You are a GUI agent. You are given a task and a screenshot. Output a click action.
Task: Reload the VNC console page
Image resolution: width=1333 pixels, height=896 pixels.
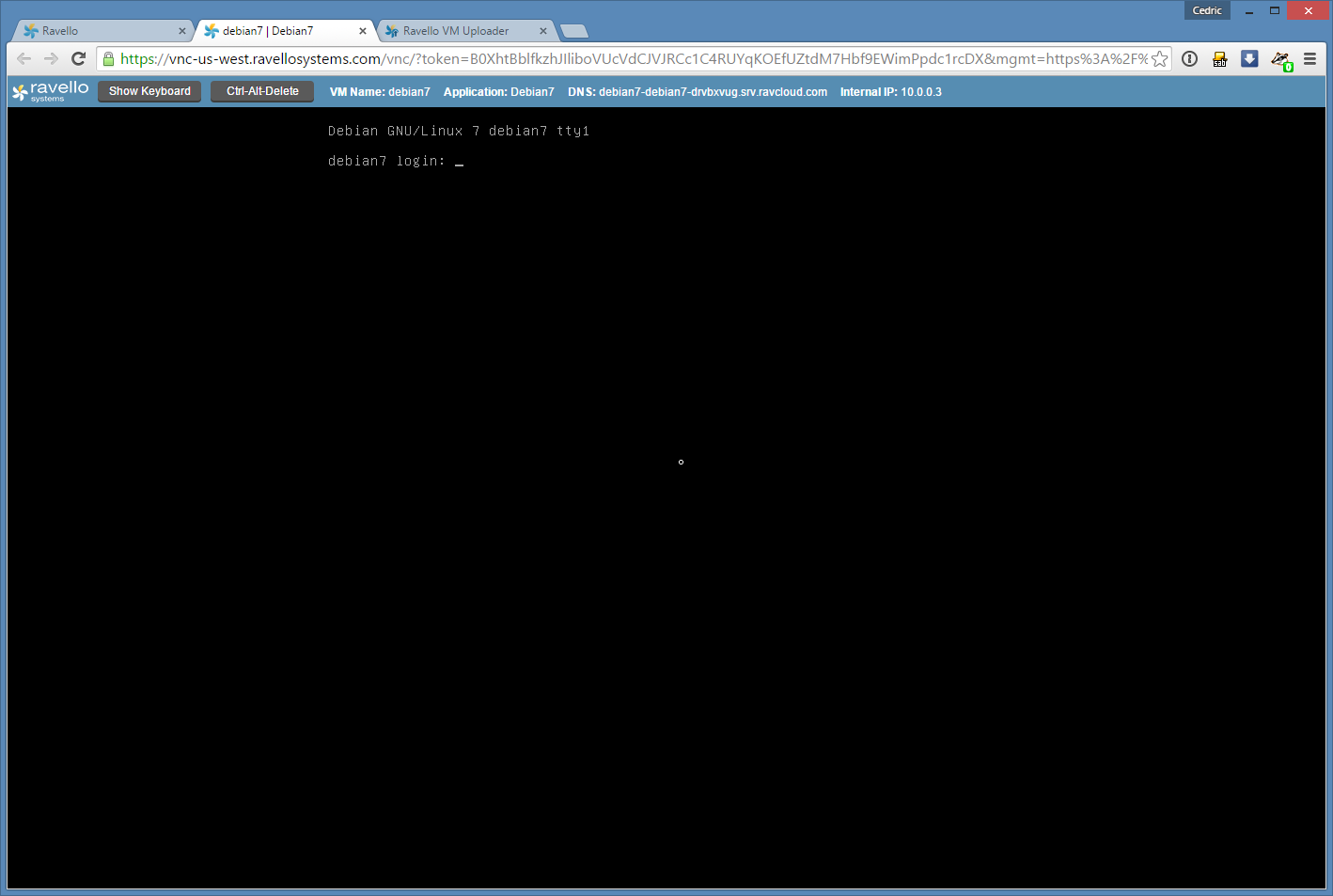coord(79,58)
